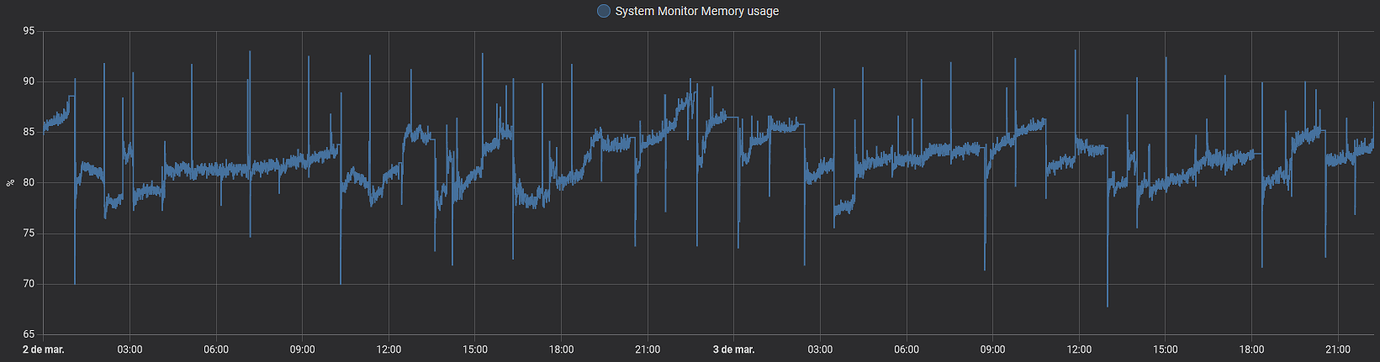The image size is (1380, 362).
Task: Click the 03:00 label after 3 de mar.
Action: click(820, 349)
